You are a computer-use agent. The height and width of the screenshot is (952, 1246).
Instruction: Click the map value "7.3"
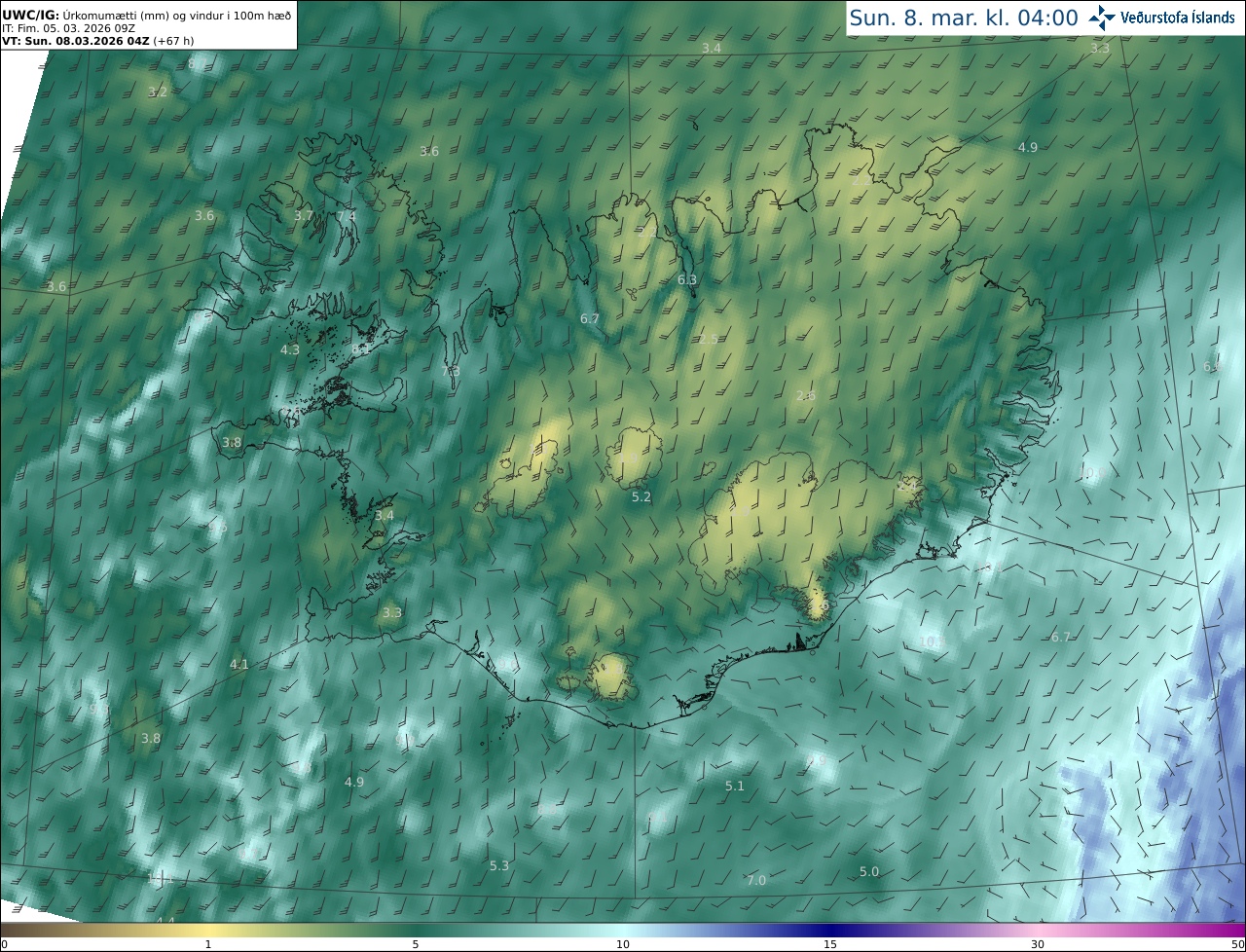pos(451,371)
